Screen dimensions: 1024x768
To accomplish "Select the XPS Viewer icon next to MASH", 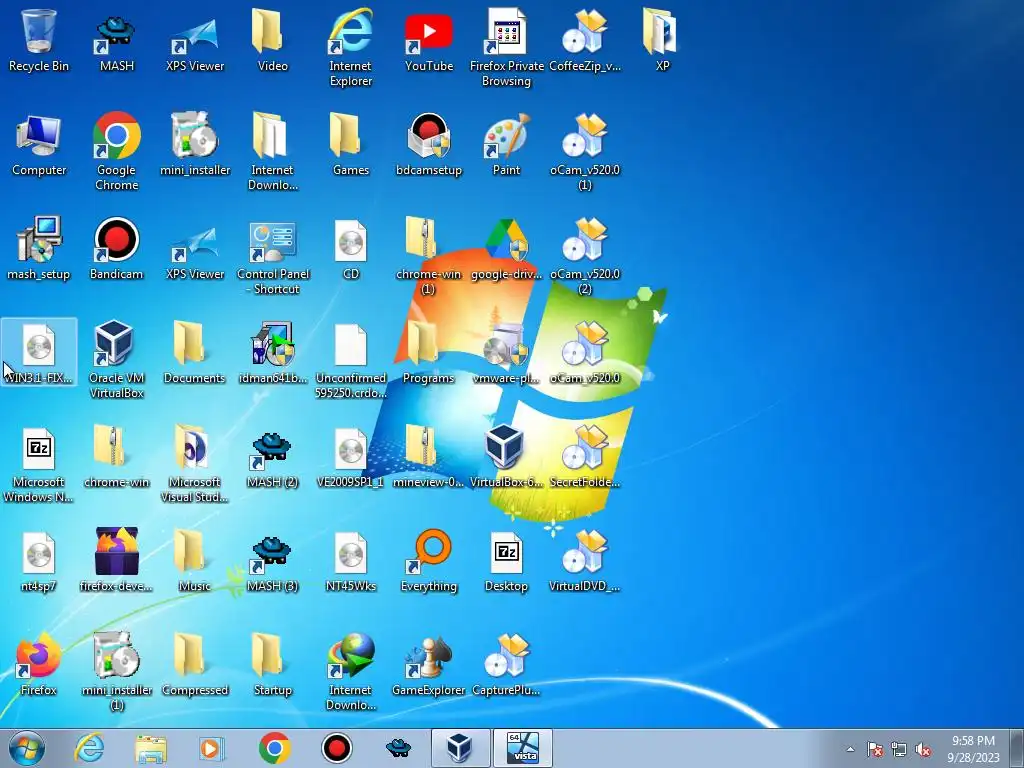I will click(195, 39).
